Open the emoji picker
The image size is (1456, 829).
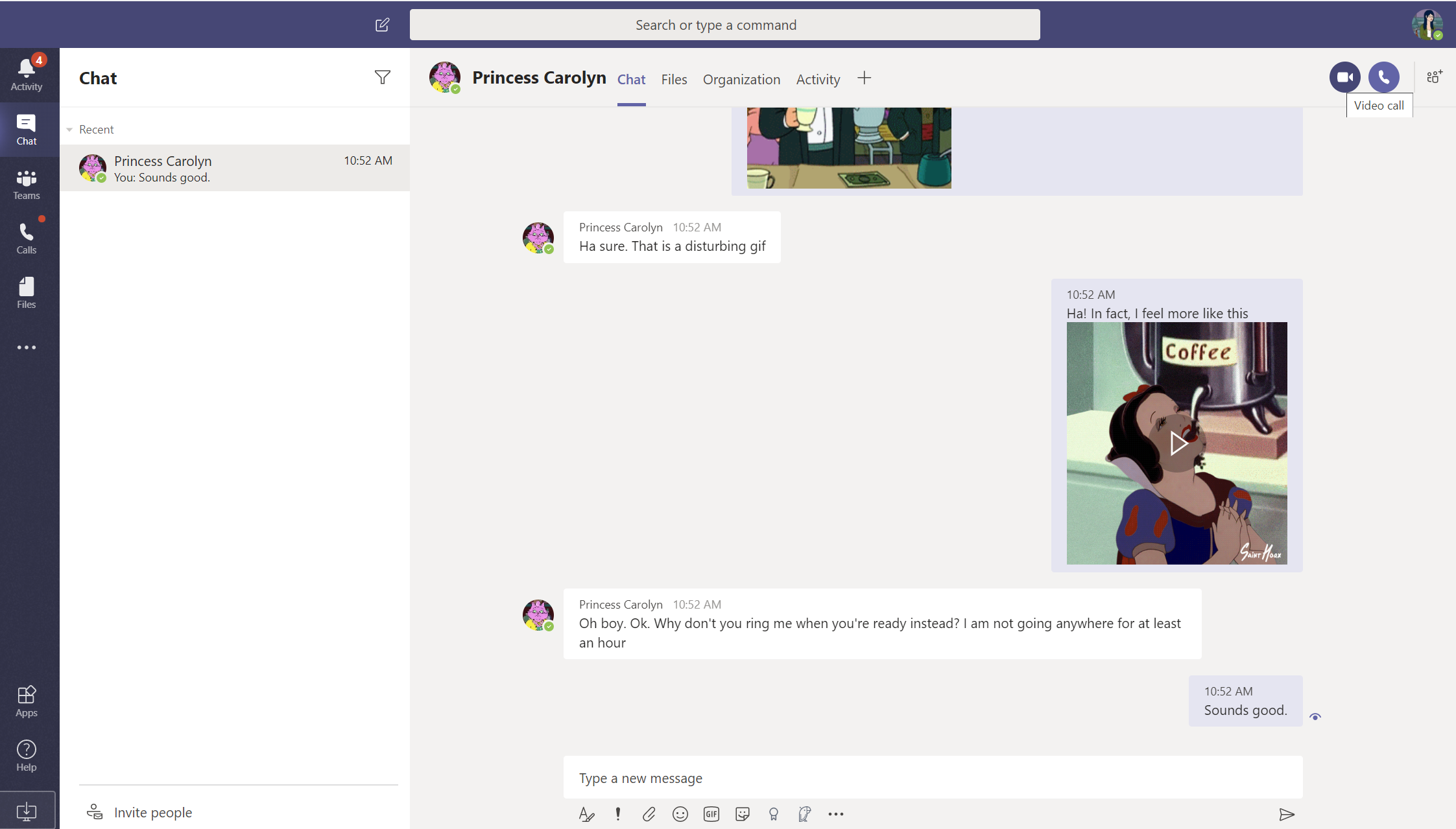coord(680,814)
